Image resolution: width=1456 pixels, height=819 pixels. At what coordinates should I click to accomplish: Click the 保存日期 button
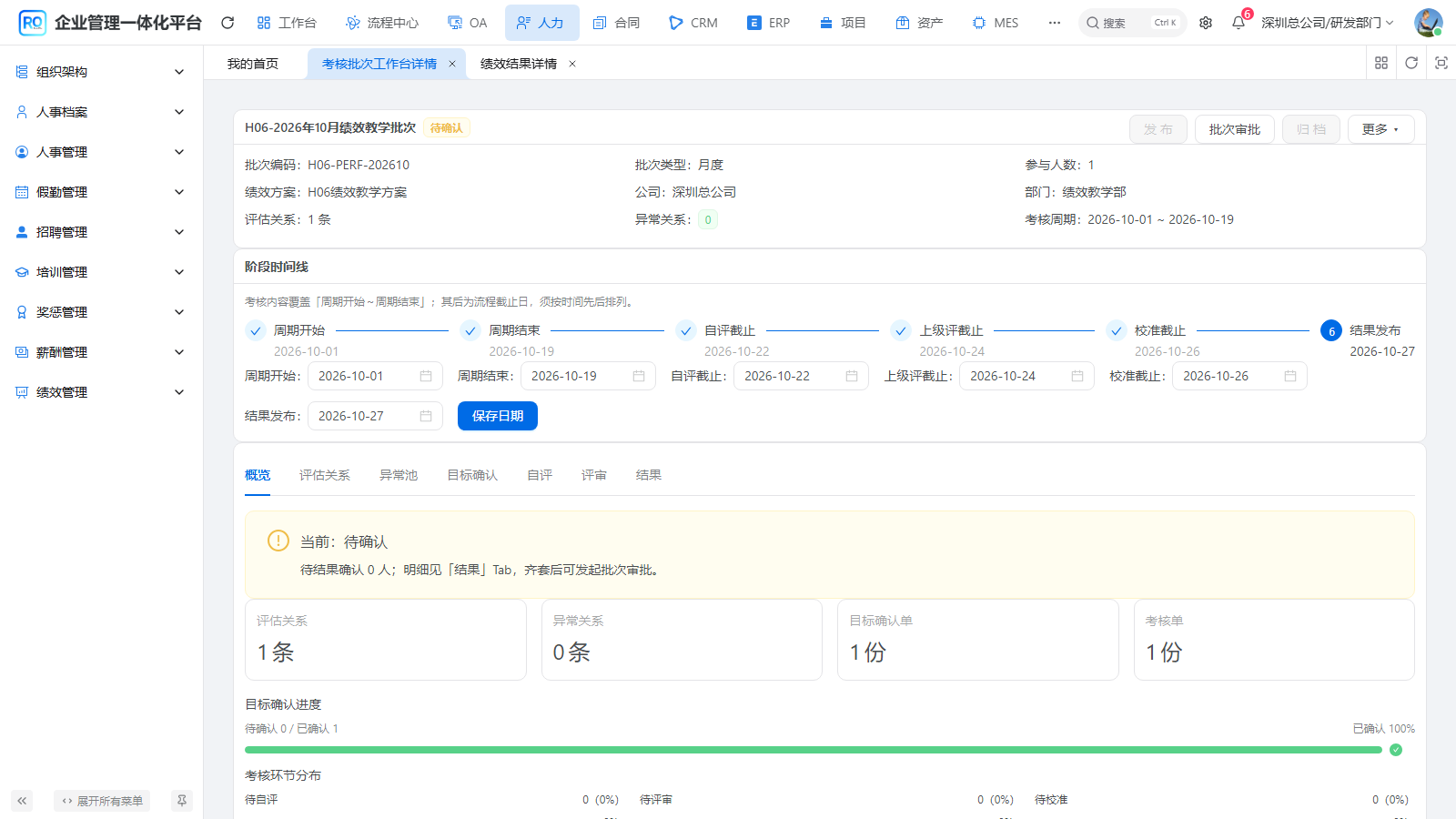click(x=498, y=416)
